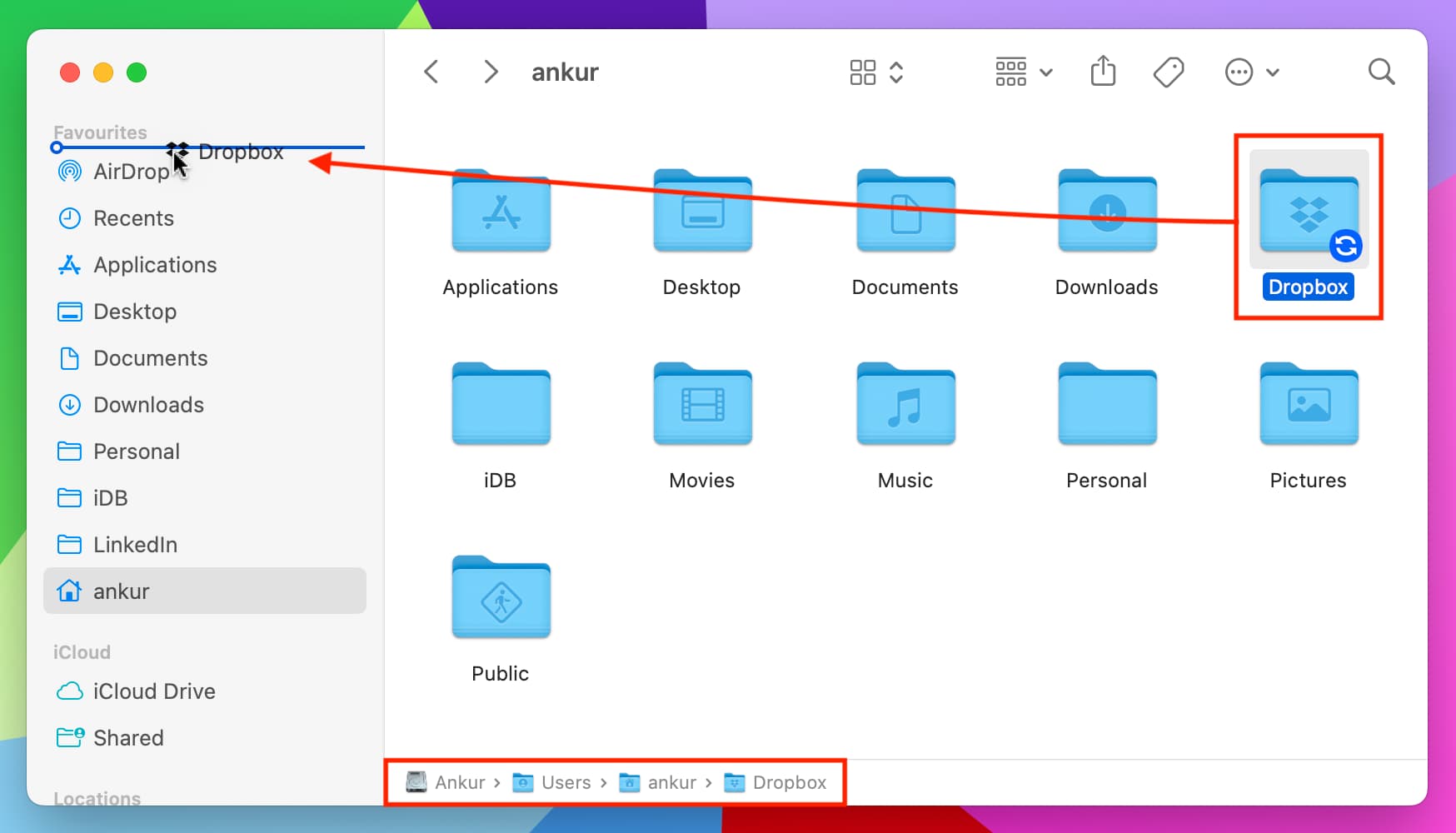Click the iCloud section header
Screen dimensions: 1456x833
click(x=82, y=652)
